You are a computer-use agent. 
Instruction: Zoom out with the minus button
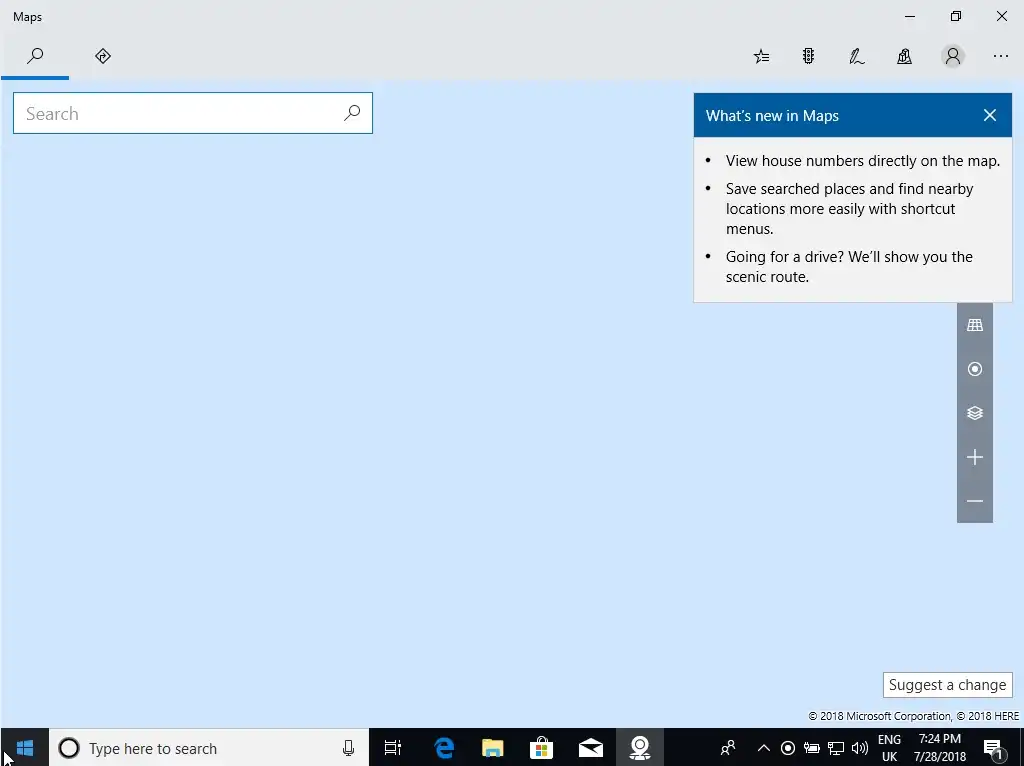[x=974, y=501]
